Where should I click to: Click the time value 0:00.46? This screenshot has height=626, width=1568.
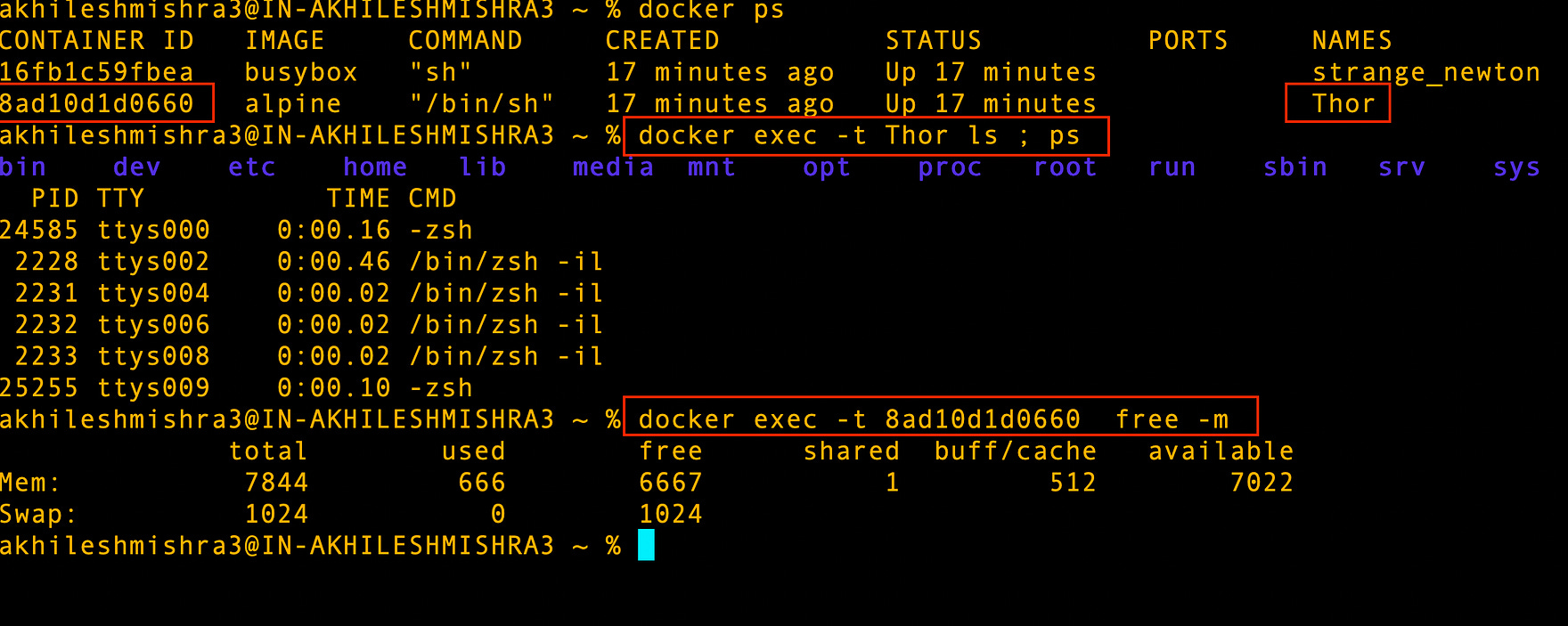[x=334, y=262]
